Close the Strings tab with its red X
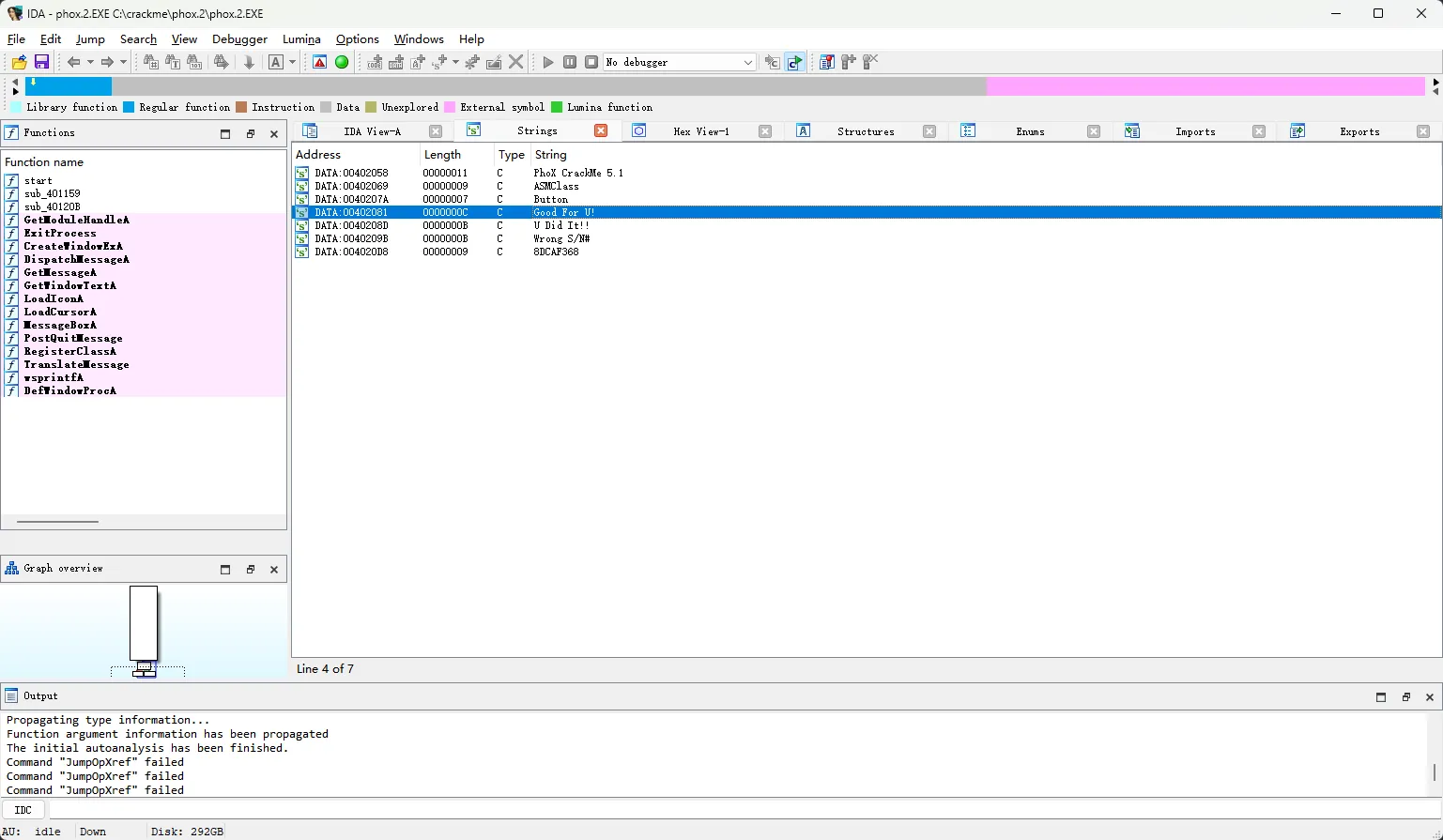The height and width of the screenshot is (840, 1443). pyautogui.click(x=601, y=130)
